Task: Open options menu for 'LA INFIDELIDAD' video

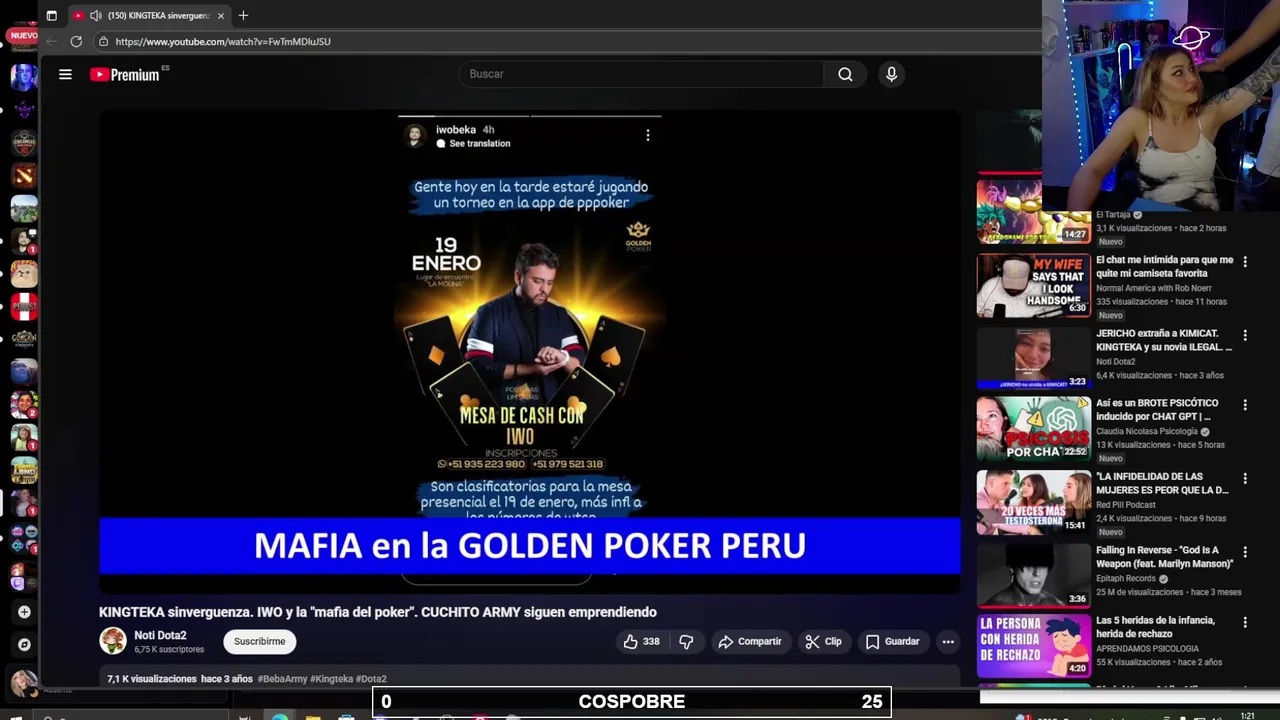Action: pyautogui.click(x=1245, y=479)
